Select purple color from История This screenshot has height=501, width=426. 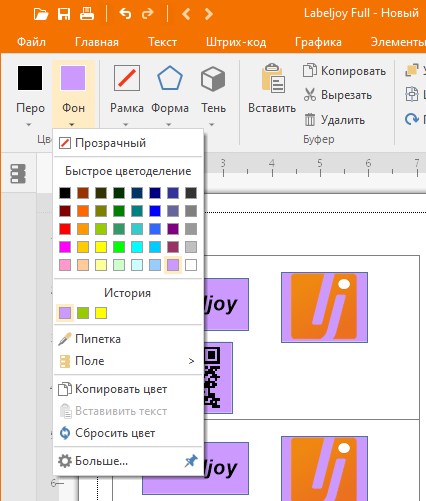[65, 313]
